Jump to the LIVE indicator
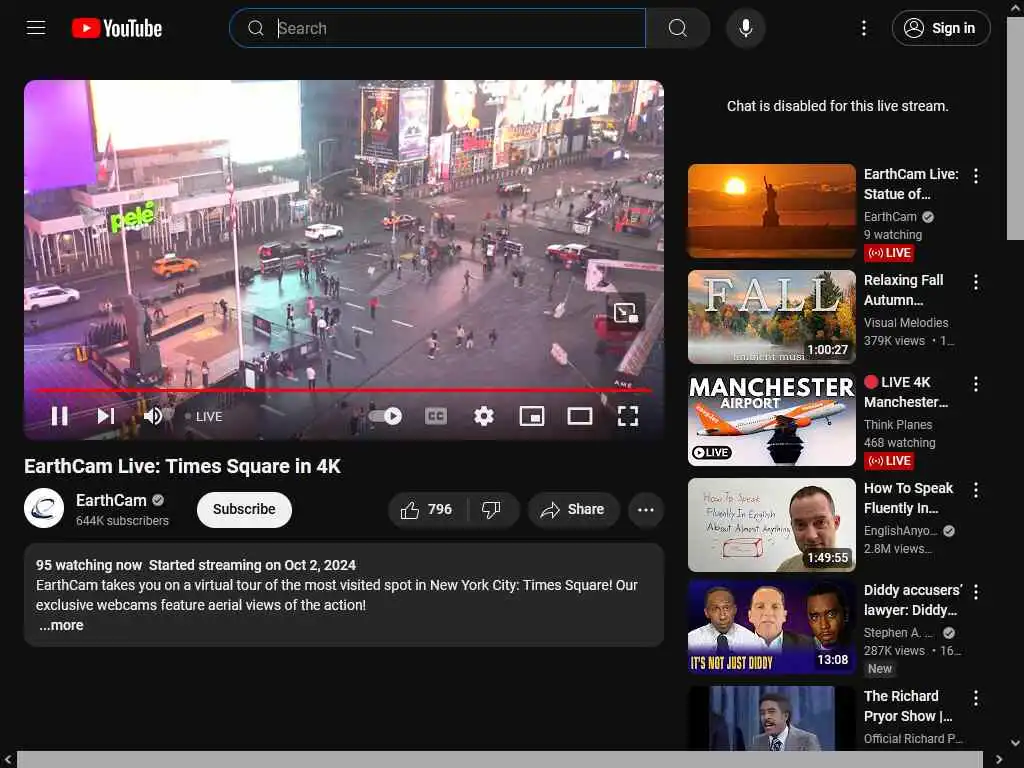The width and height of the screenshot is (1024, 768). (x=204, y=417)
